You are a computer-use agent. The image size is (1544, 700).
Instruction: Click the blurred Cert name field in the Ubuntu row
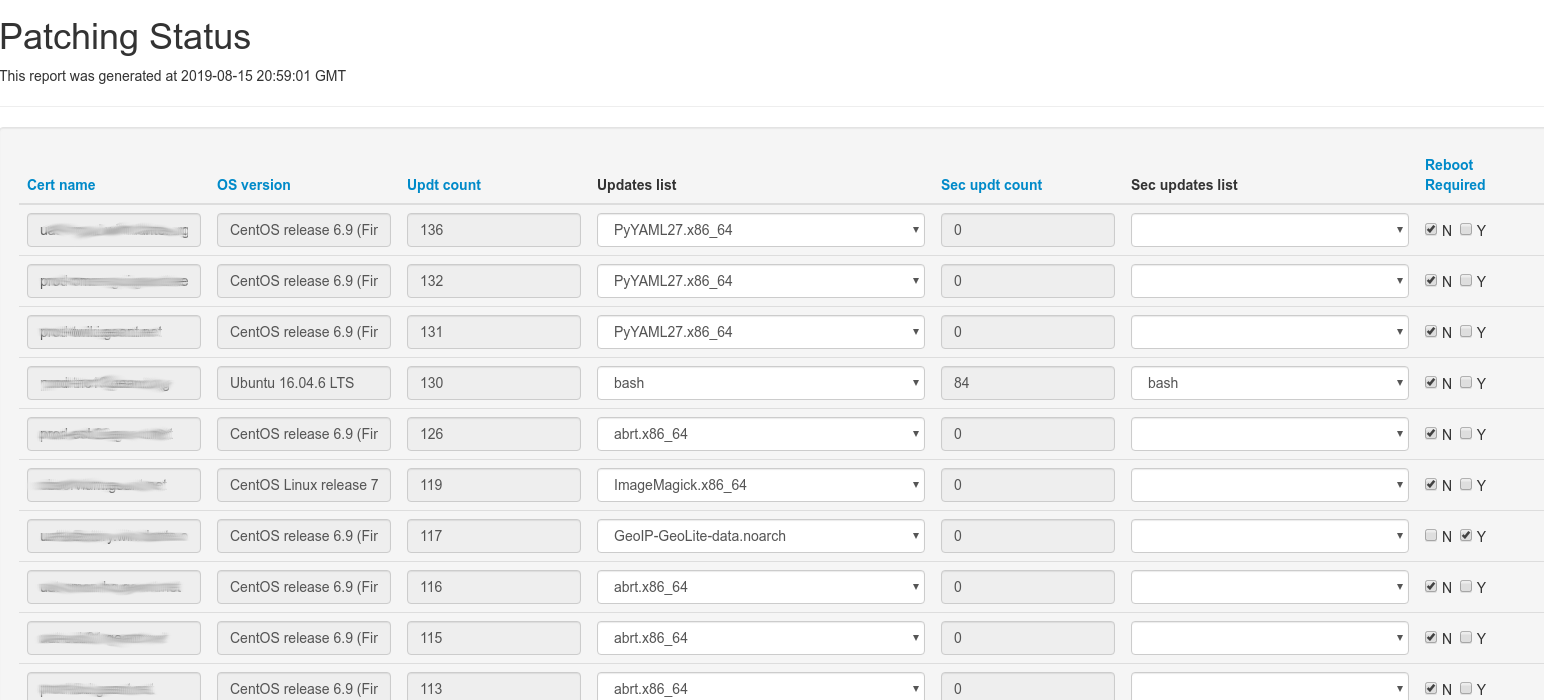tap(114, 383)
